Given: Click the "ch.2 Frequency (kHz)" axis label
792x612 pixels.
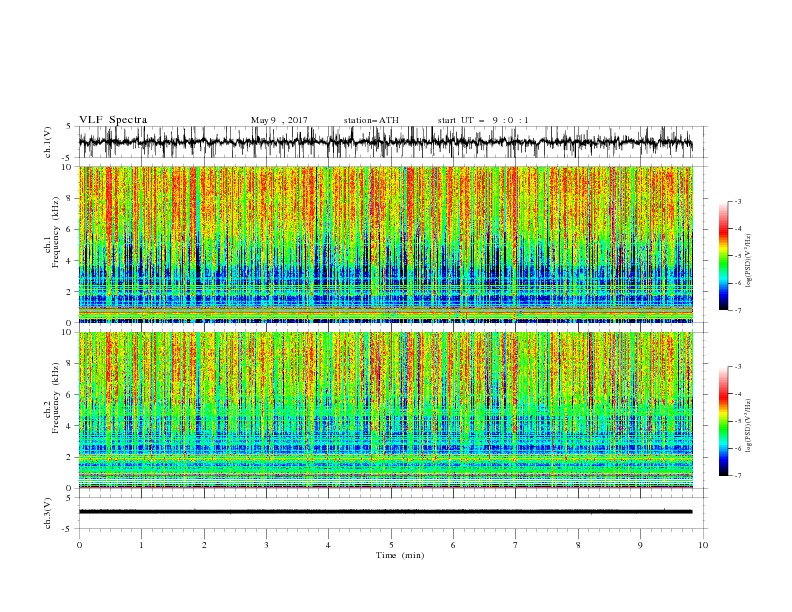Looking at the screenshot, I should tap(52, 397).
